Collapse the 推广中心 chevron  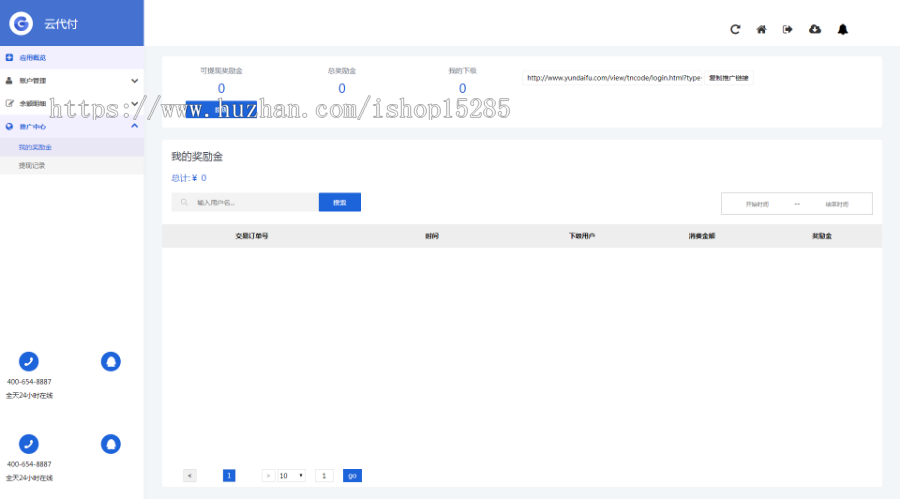pos(134,126)
